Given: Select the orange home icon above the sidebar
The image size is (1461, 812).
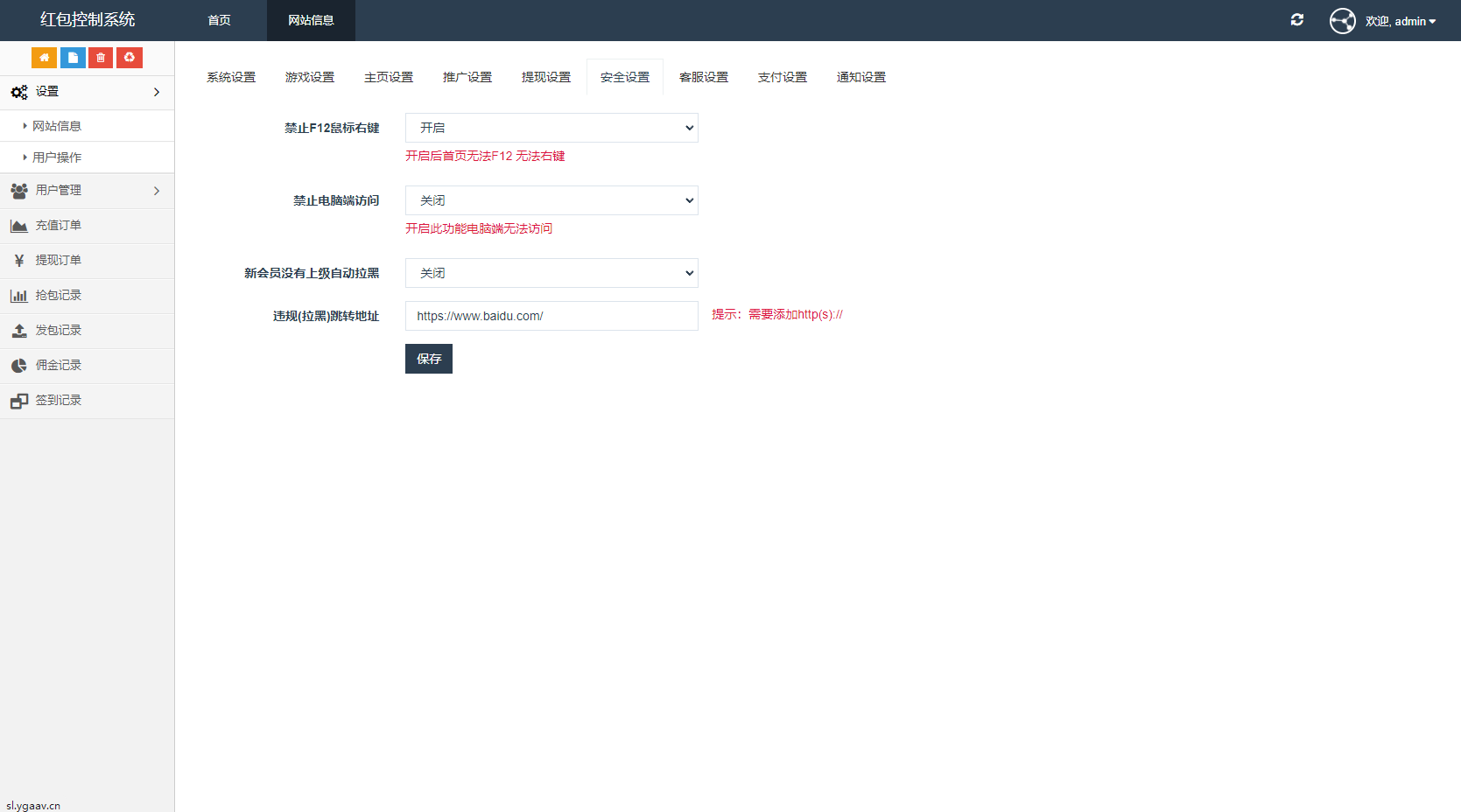Looking at the screenshot, I should [44, 57].
